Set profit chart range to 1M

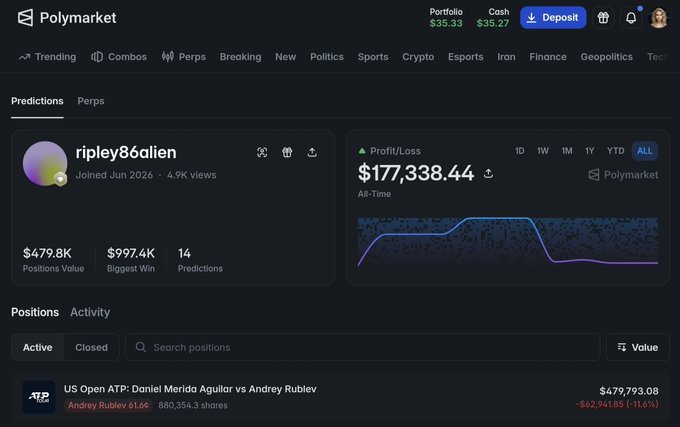(567, 151)
